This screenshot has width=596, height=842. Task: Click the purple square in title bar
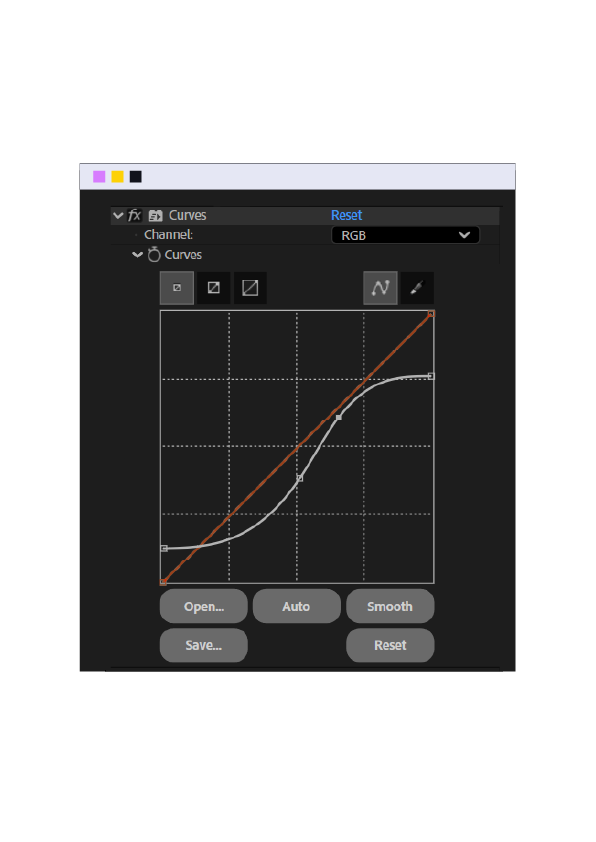pos(99,177)
